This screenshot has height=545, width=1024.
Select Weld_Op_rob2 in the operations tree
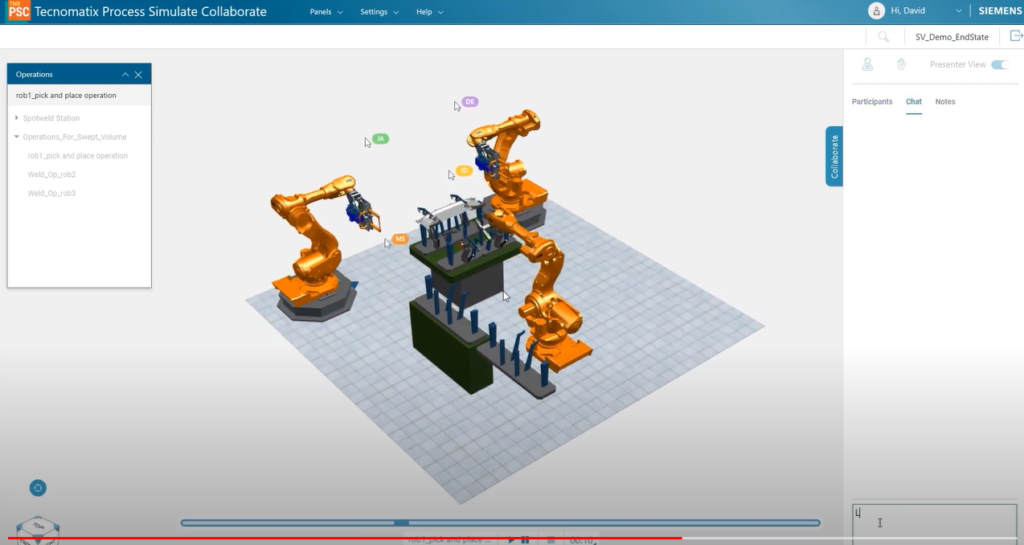click(x=52, y=174)
